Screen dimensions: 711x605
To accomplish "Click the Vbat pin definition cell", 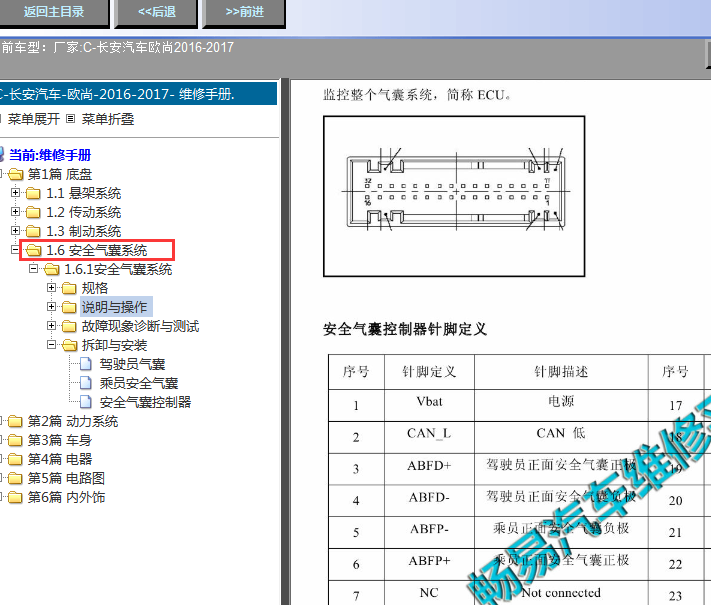I will 429,405.
